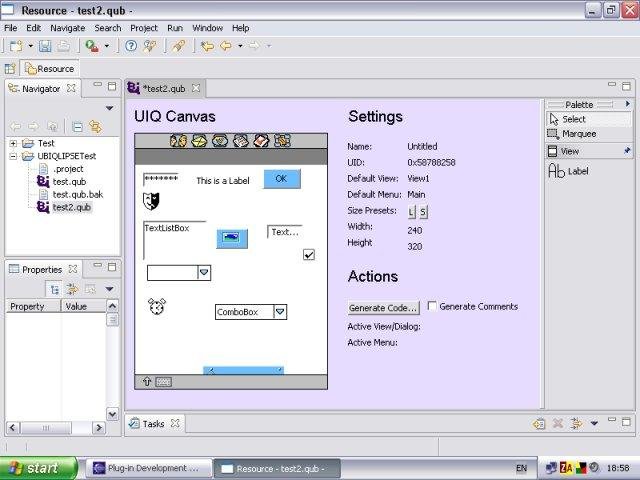Collapse the UBIQLIPSETest project node
640x480 pixels.
tap(13, 156)
